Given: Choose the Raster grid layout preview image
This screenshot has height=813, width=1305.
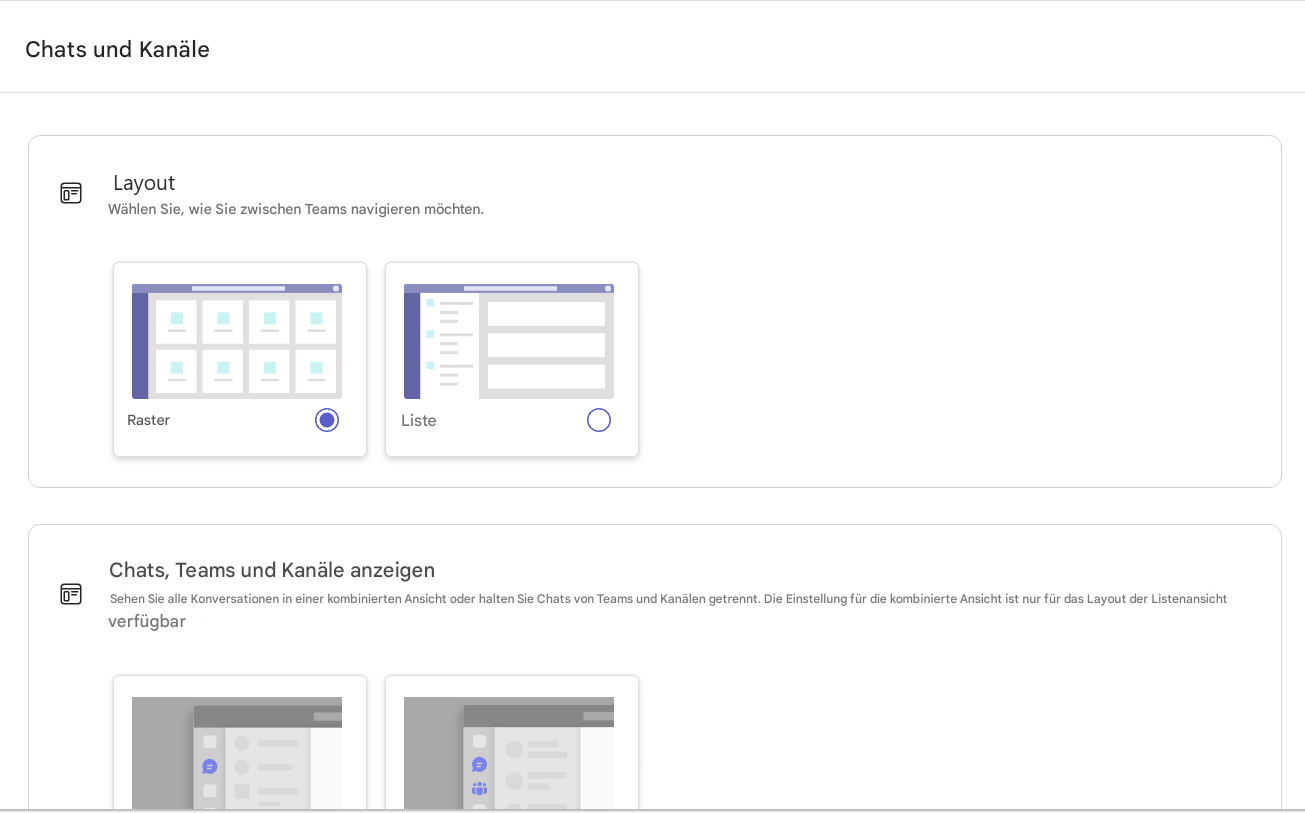Looking at the screenshot, I should tap(237, 341).
